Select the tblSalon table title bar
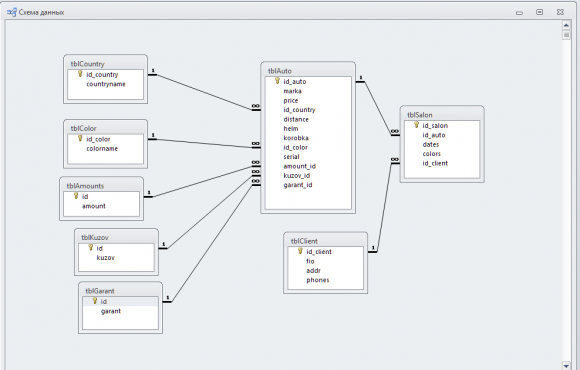The width and height of the screenshot is (580, 370). point(442,114)
